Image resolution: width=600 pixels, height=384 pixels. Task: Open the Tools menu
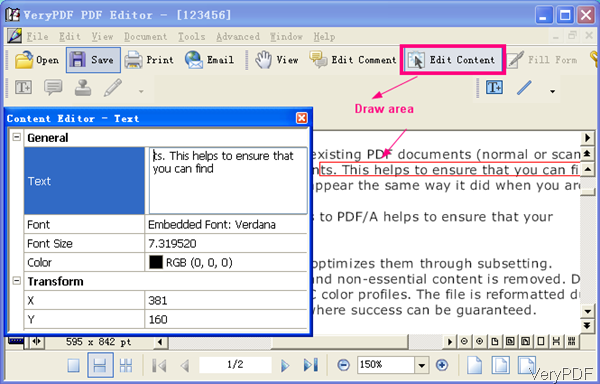(192, 37)
